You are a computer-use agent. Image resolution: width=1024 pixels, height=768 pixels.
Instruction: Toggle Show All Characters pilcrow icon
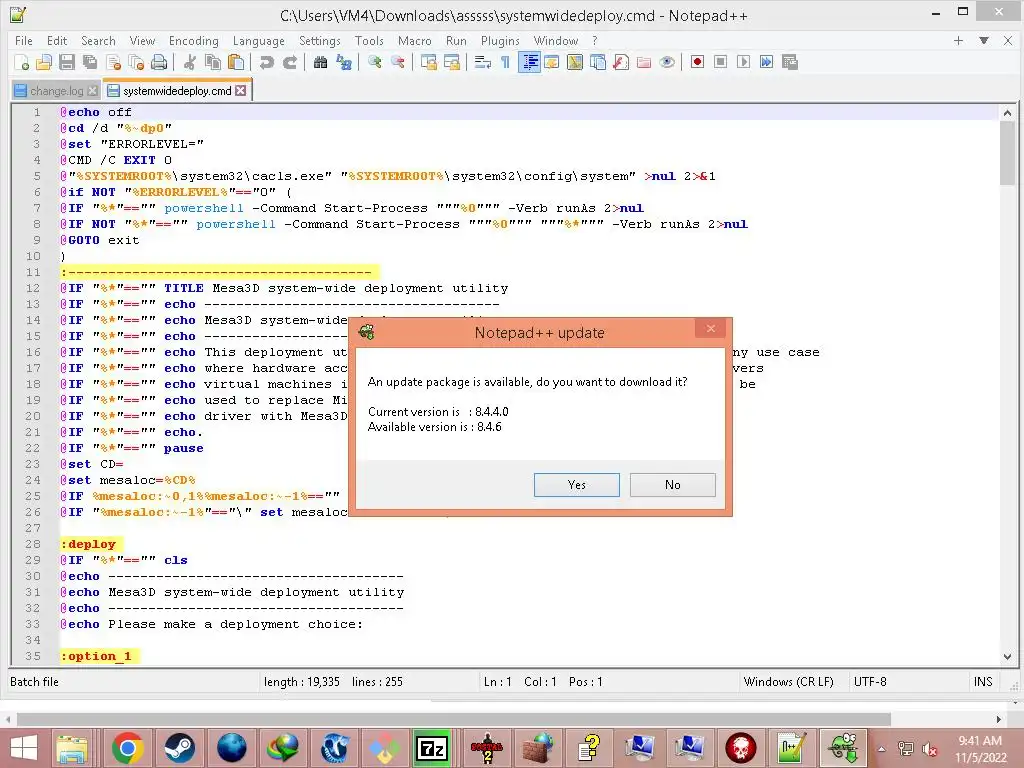(x=505, y=62)
